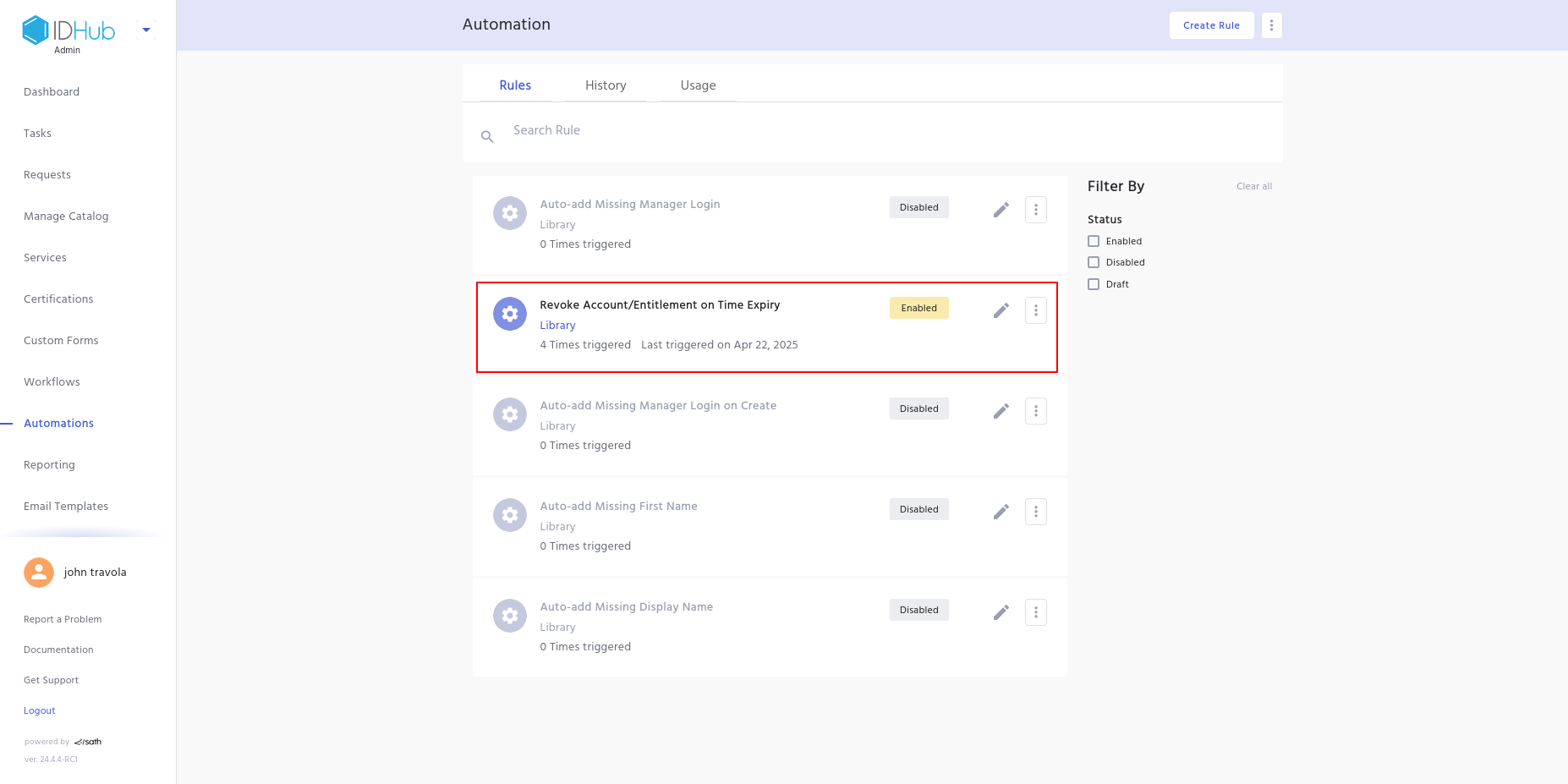Edit the Auto-add Missing Manager Login rule
The image size is (1568, 784).
1001,210
